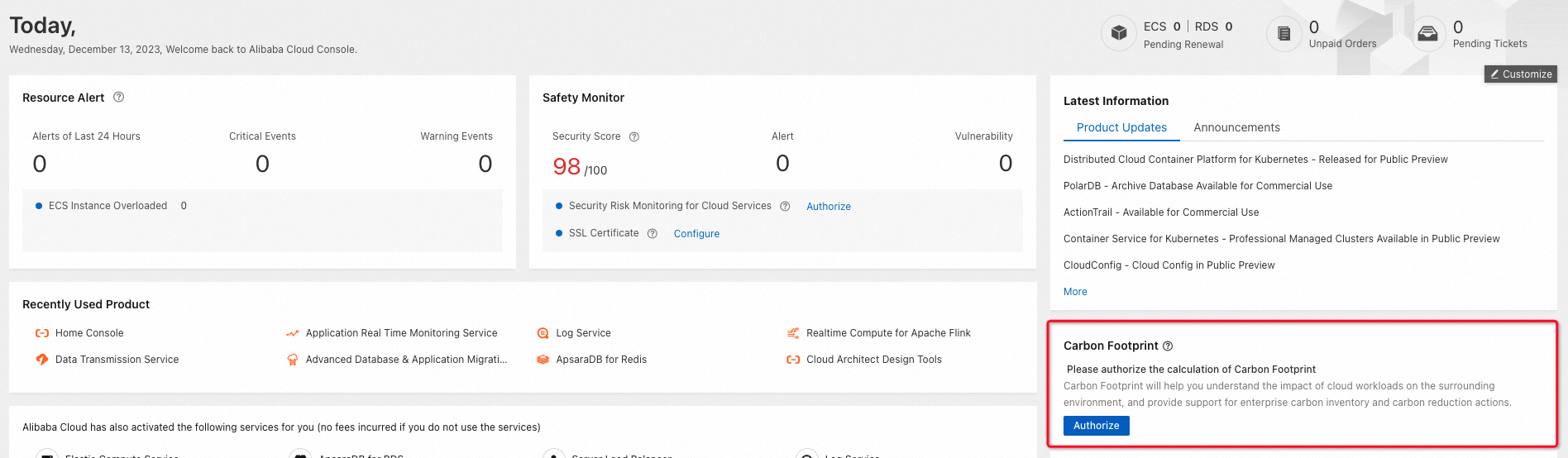The height and width of the screenshot is (458, 1568).
Task: Click the Unpaid Orders document icon
Action: 1284,34
